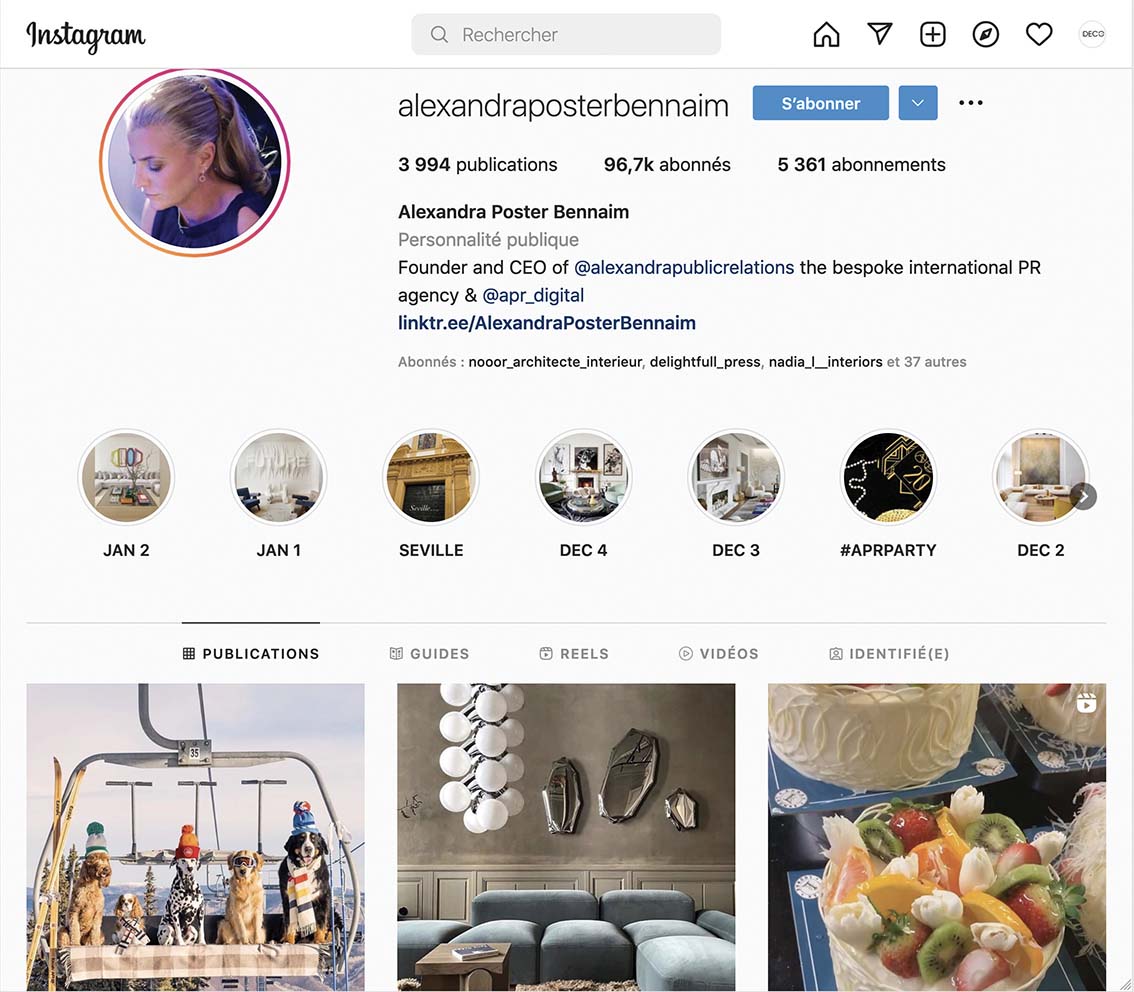1134x992 pixels.
Task: Click the Instagram logo
Action: [85, 35]
